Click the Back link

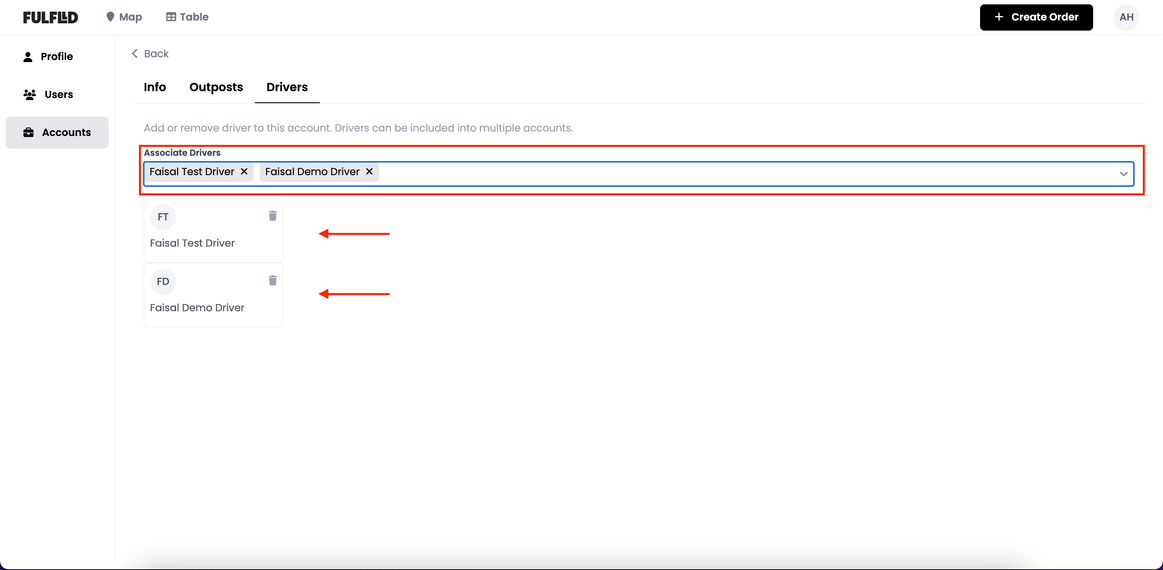(150, 54)
